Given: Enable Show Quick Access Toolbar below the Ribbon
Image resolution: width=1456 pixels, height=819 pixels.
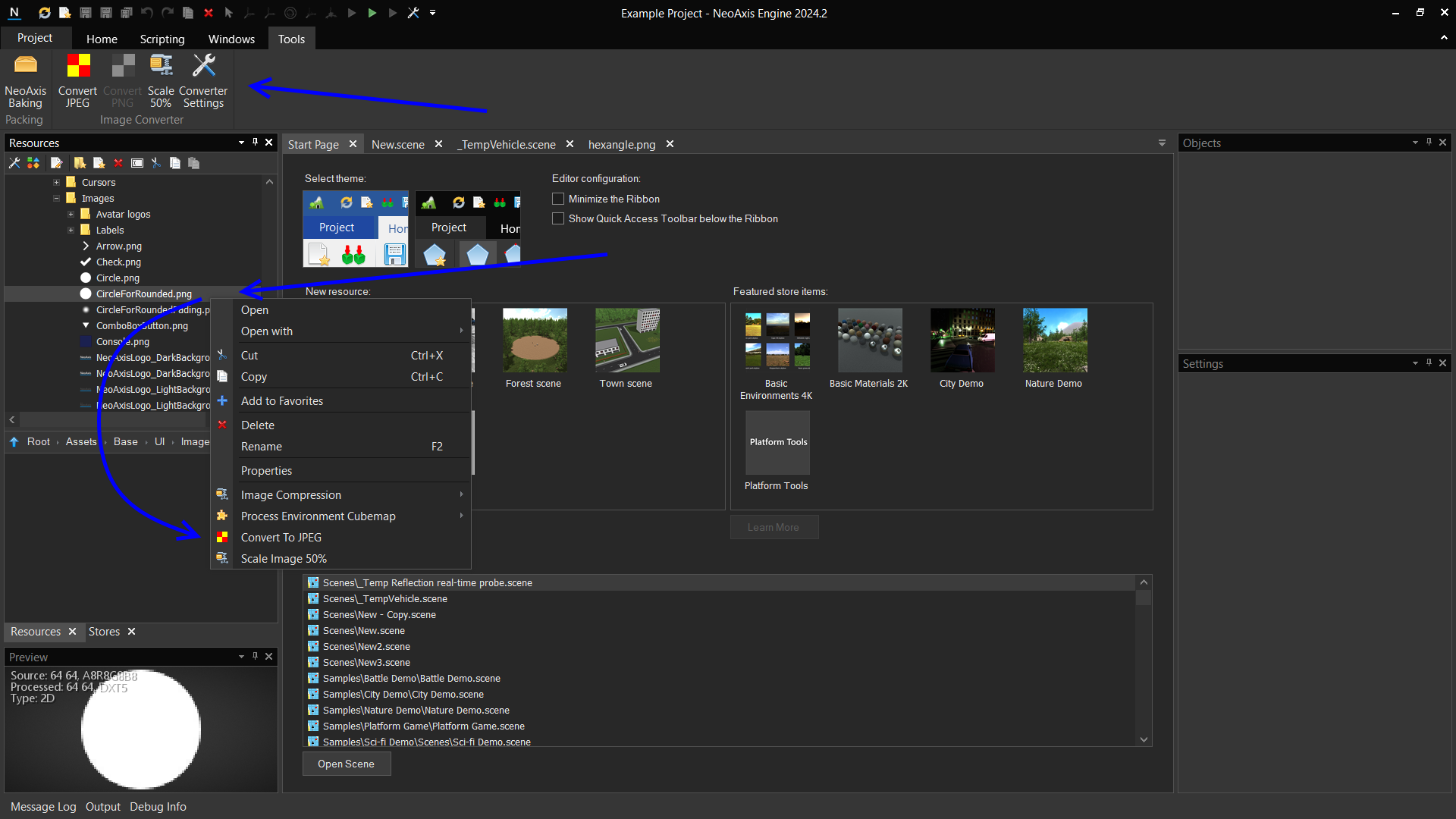Looking at the screenshot, I should (x=558, y=218).
